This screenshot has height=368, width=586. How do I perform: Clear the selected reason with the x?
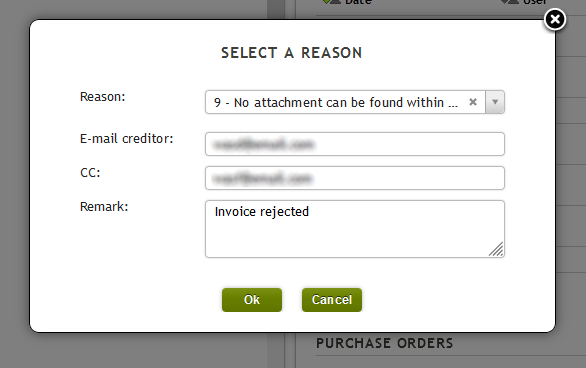473,102
